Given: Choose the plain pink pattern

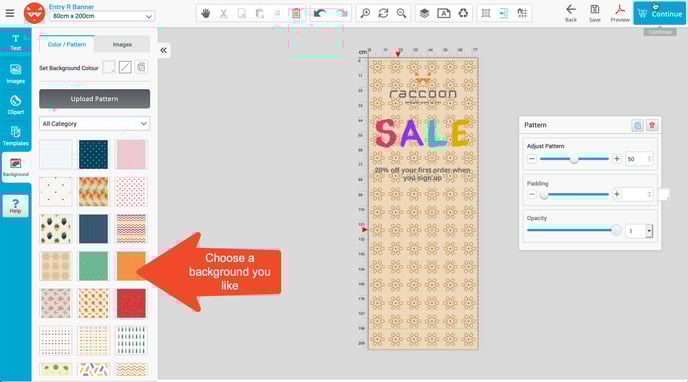Looking at the screenshot, I should (131, 154).
